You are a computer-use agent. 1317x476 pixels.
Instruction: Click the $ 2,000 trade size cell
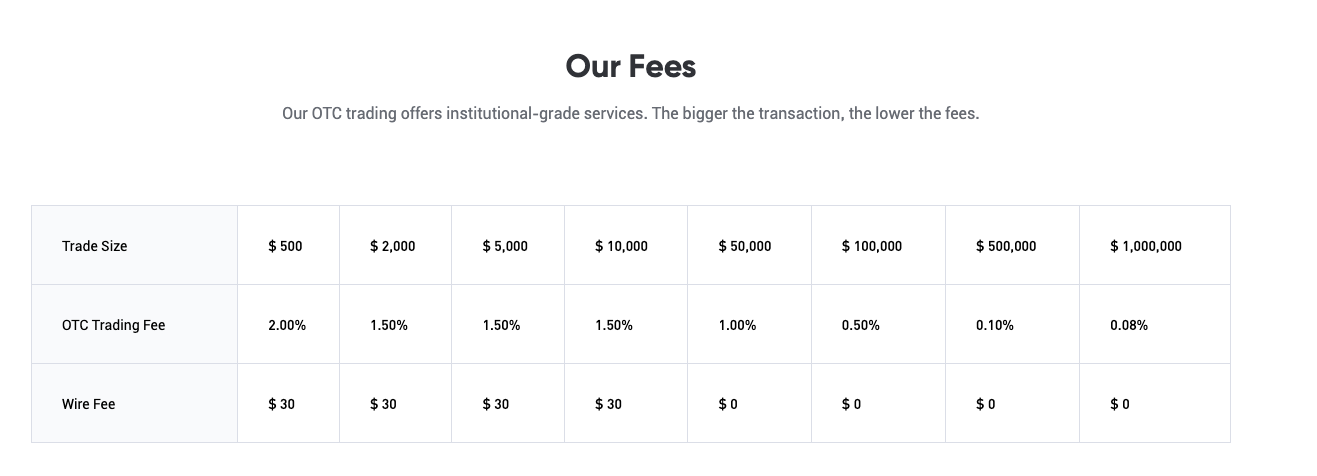[x=393, y=246]
